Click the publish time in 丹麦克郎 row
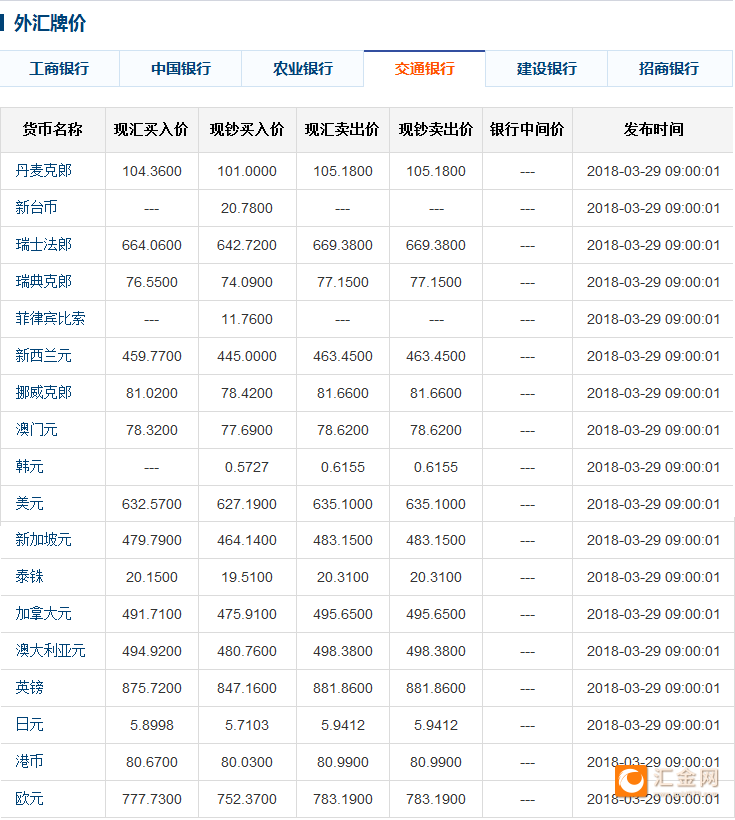This screenshot has width=735, height=820. coord(653,172)
